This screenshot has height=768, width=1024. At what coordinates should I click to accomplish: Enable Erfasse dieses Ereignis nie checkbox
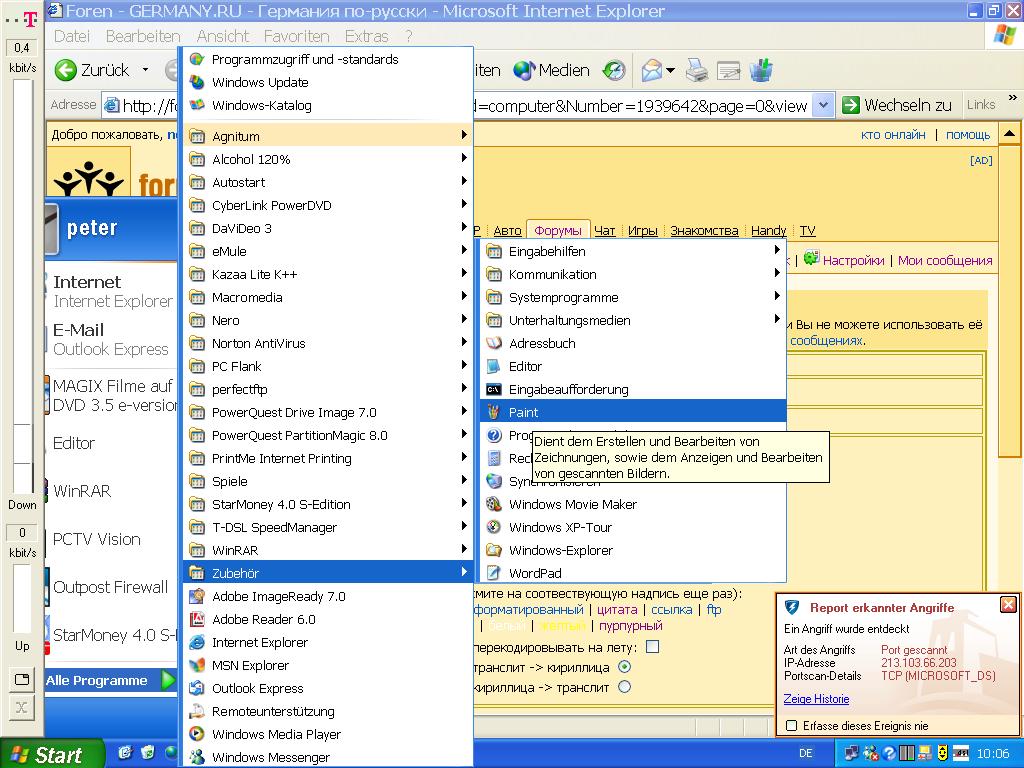(x=792, y=726)
